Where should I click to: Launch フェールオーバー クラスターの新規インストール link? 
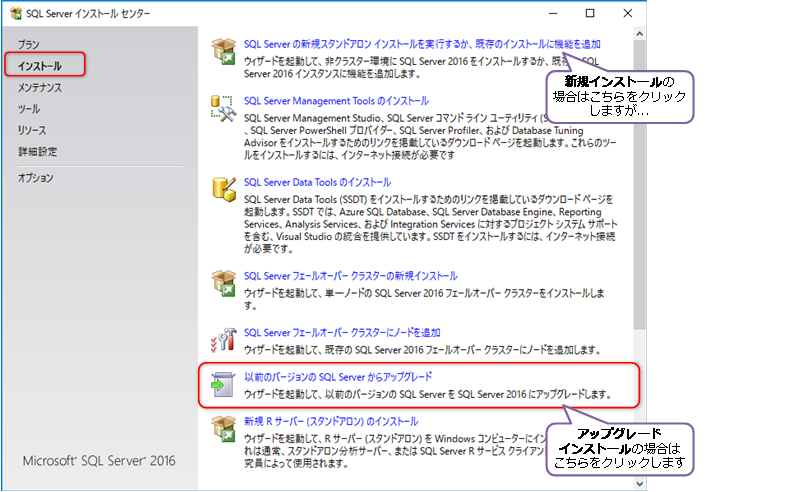click(x=351, y=276)
